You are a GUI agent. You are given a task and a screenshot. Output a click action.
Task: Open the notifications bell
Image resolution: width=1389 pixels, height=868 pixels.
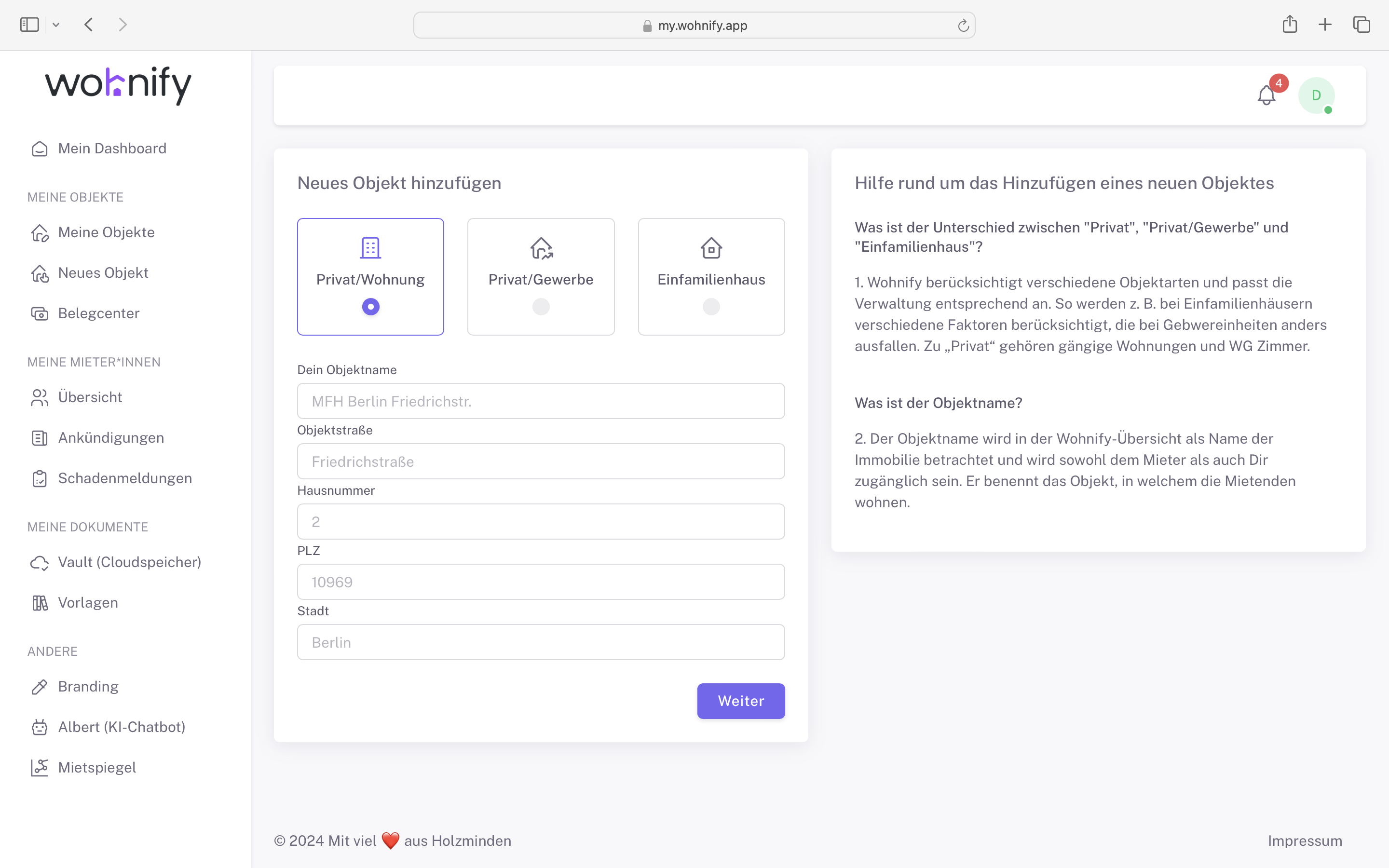pos(1266,95)
